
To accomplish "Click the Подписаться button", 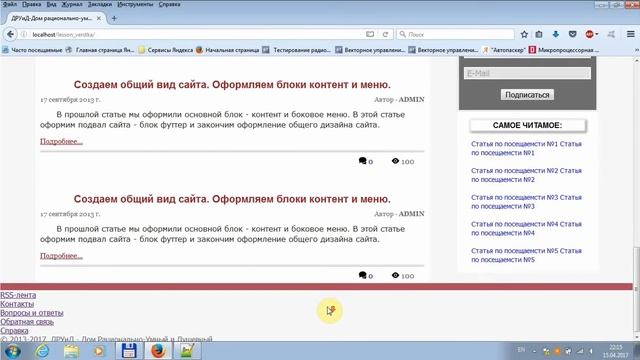I will coord(527,95).
